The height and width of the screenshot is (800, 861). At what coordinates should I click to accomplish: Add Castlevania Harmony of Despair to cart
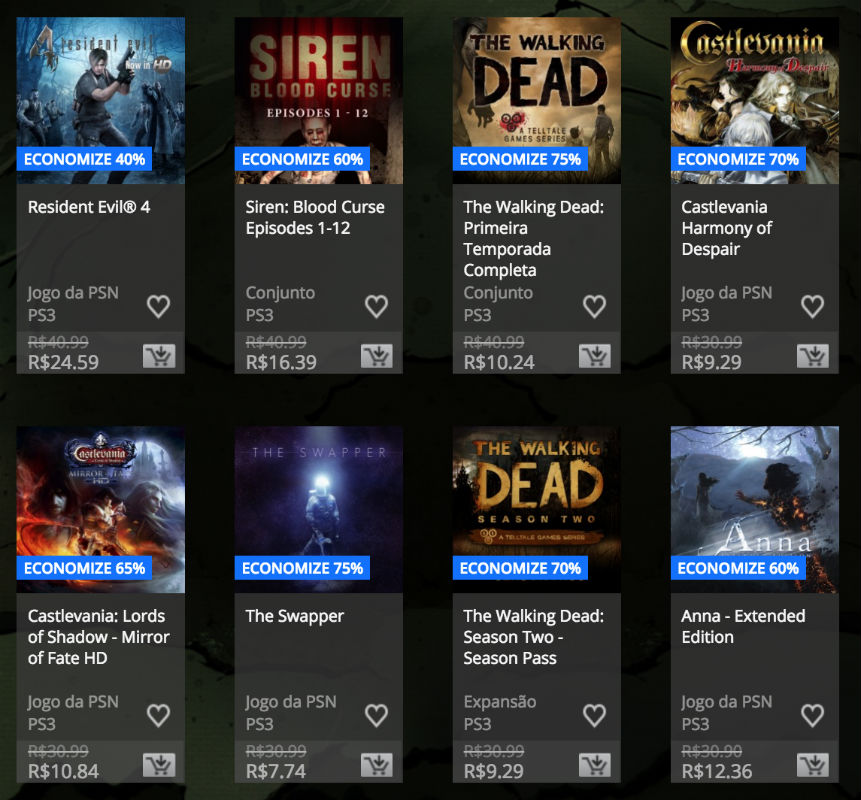point(813,356)
